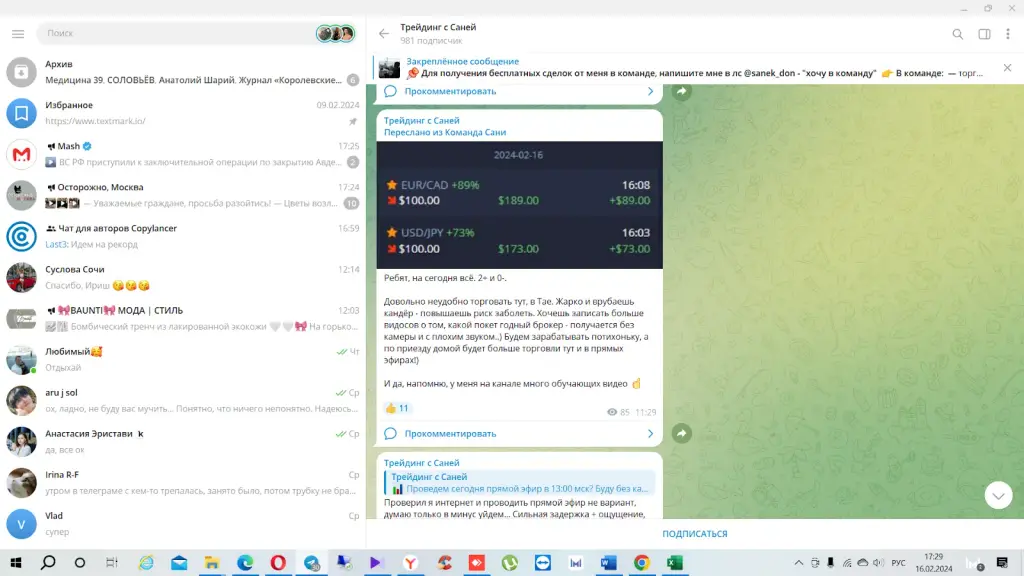
Task: Open Microsoft Word from taskbar
Action: (x=608, y=563)
